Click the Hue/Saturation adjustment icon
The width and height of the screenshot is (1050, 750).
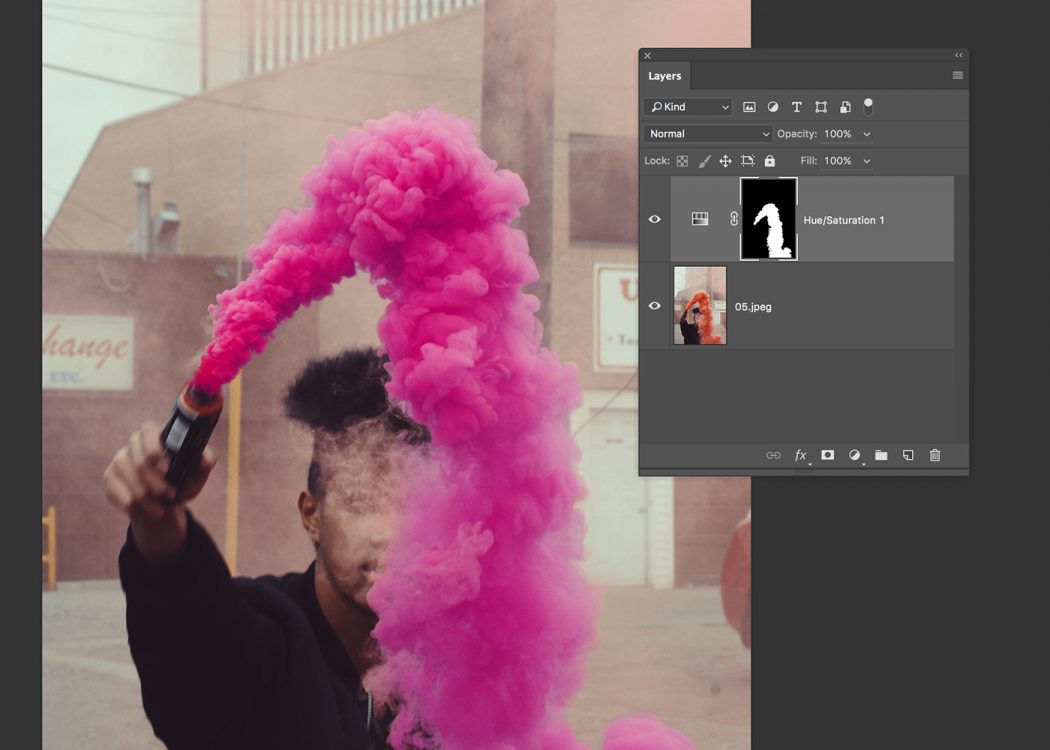[x=700, y=219]
